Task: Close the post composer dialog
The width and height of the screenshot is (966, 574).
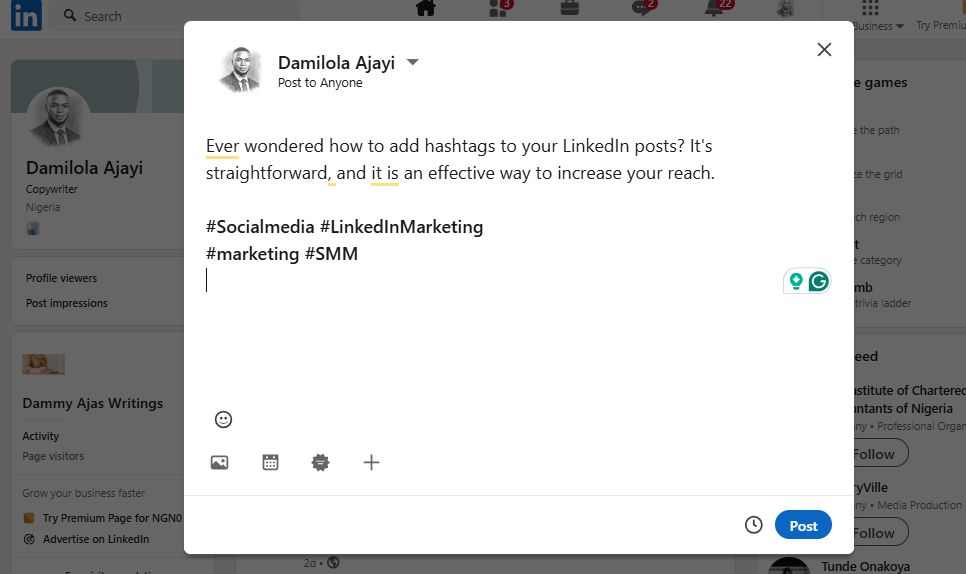Action: (824, 49)
